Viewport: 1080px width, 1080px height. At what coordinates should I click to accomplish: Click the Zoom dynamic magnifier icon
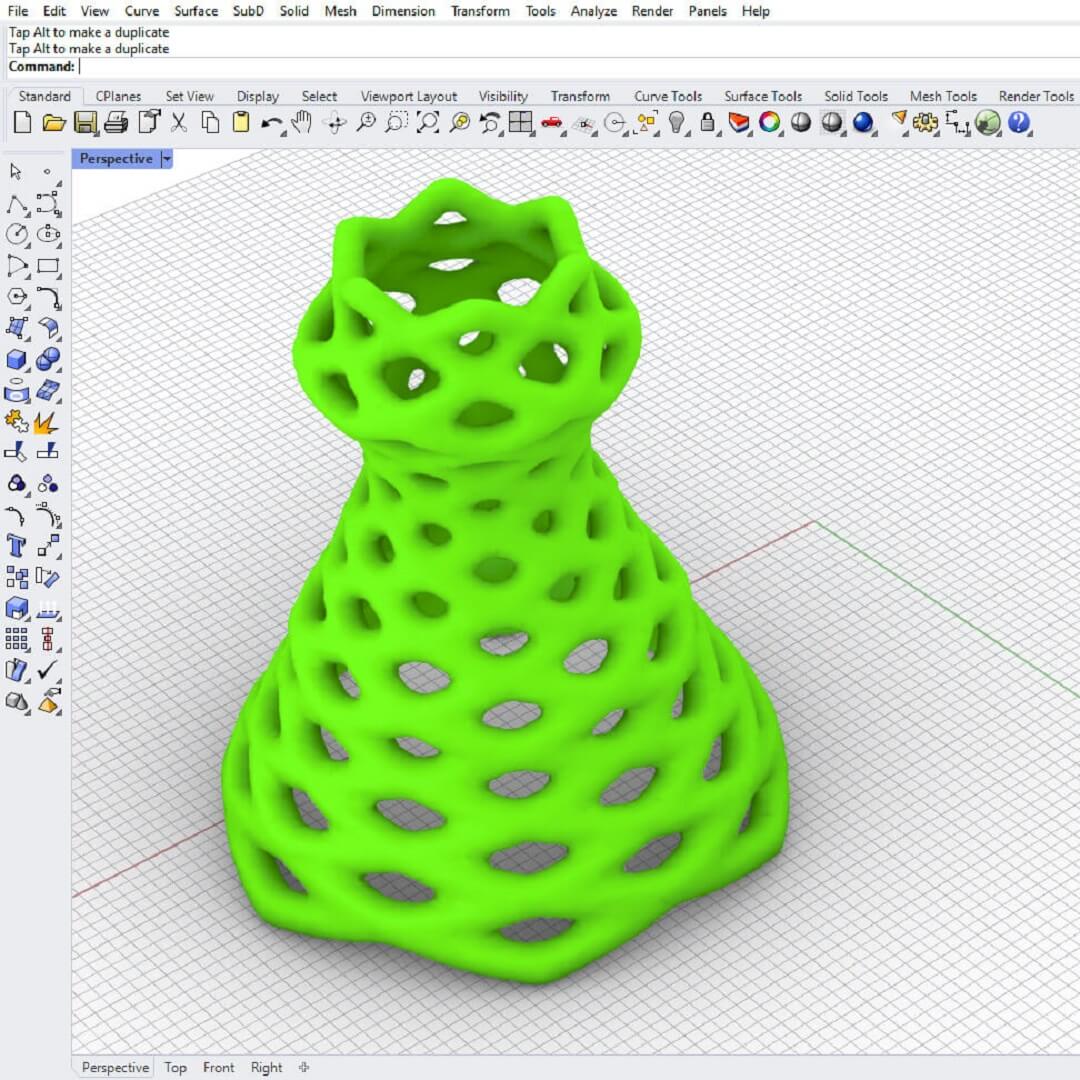point(366,123)
